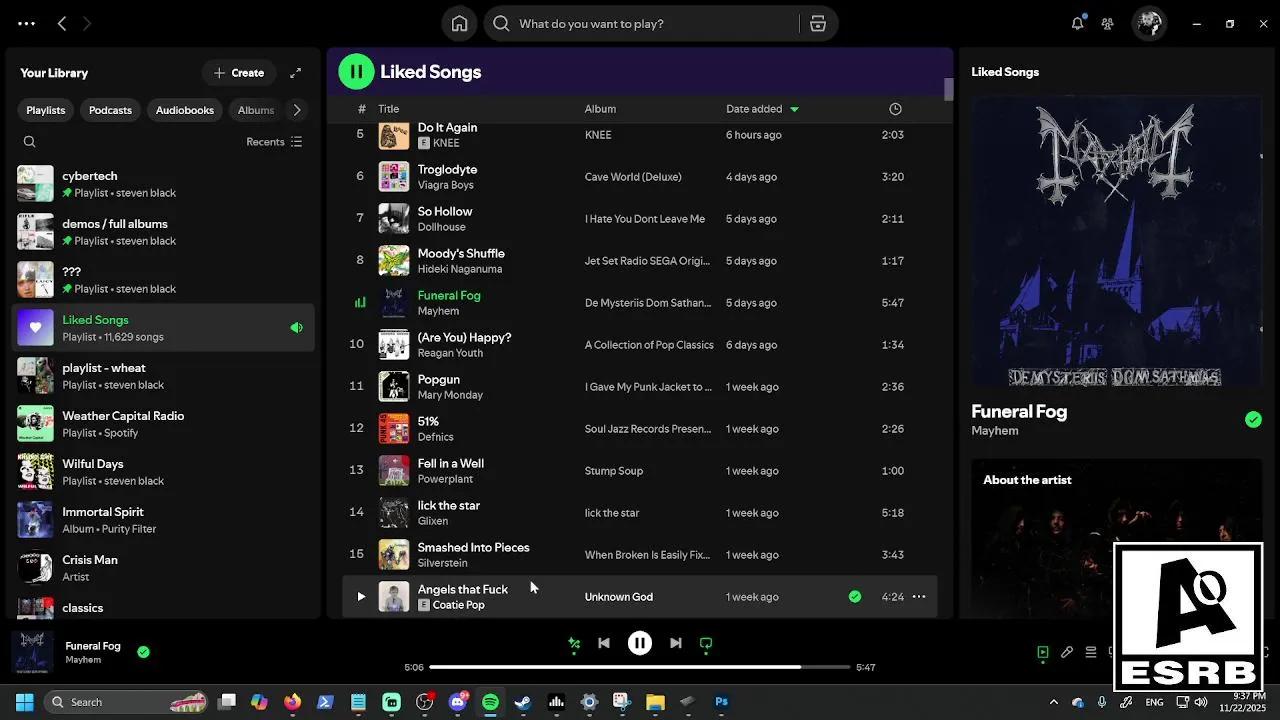Filter library by Albums

click(256, 110)
